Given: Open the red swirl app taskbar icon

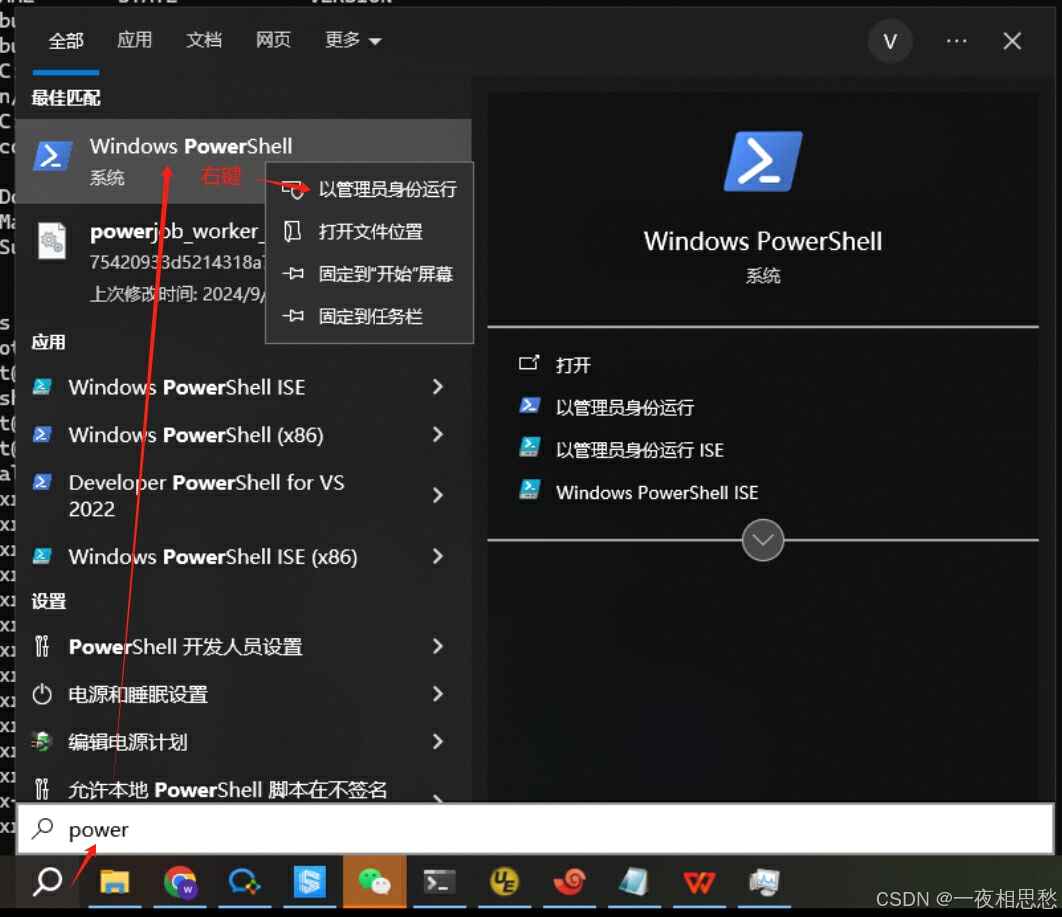Looking at the screenshot, I should [x=569, y=882].
